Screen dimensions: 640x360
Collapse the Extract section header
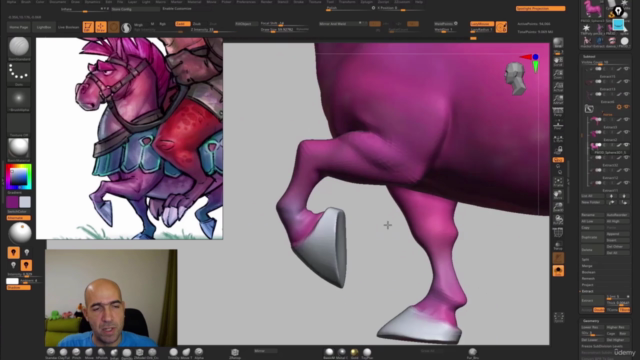587,291
